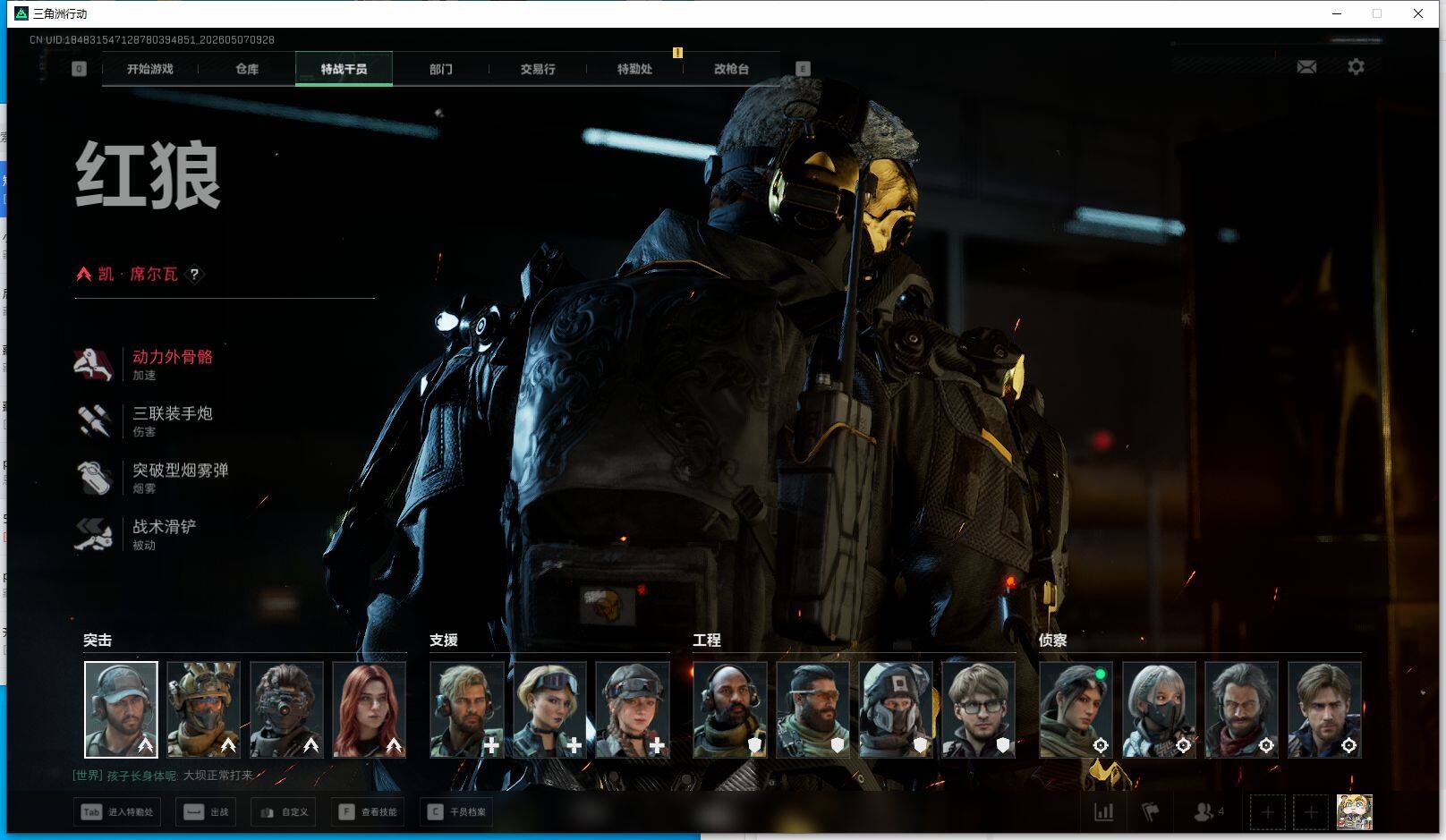
Task: Click the E key next-tab icon
Action: pos(803,69)
